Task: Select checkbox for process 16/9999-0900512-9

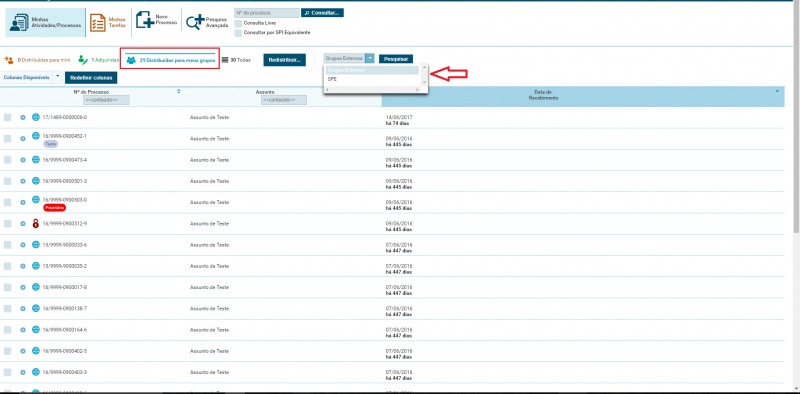Action: [7, 224]
